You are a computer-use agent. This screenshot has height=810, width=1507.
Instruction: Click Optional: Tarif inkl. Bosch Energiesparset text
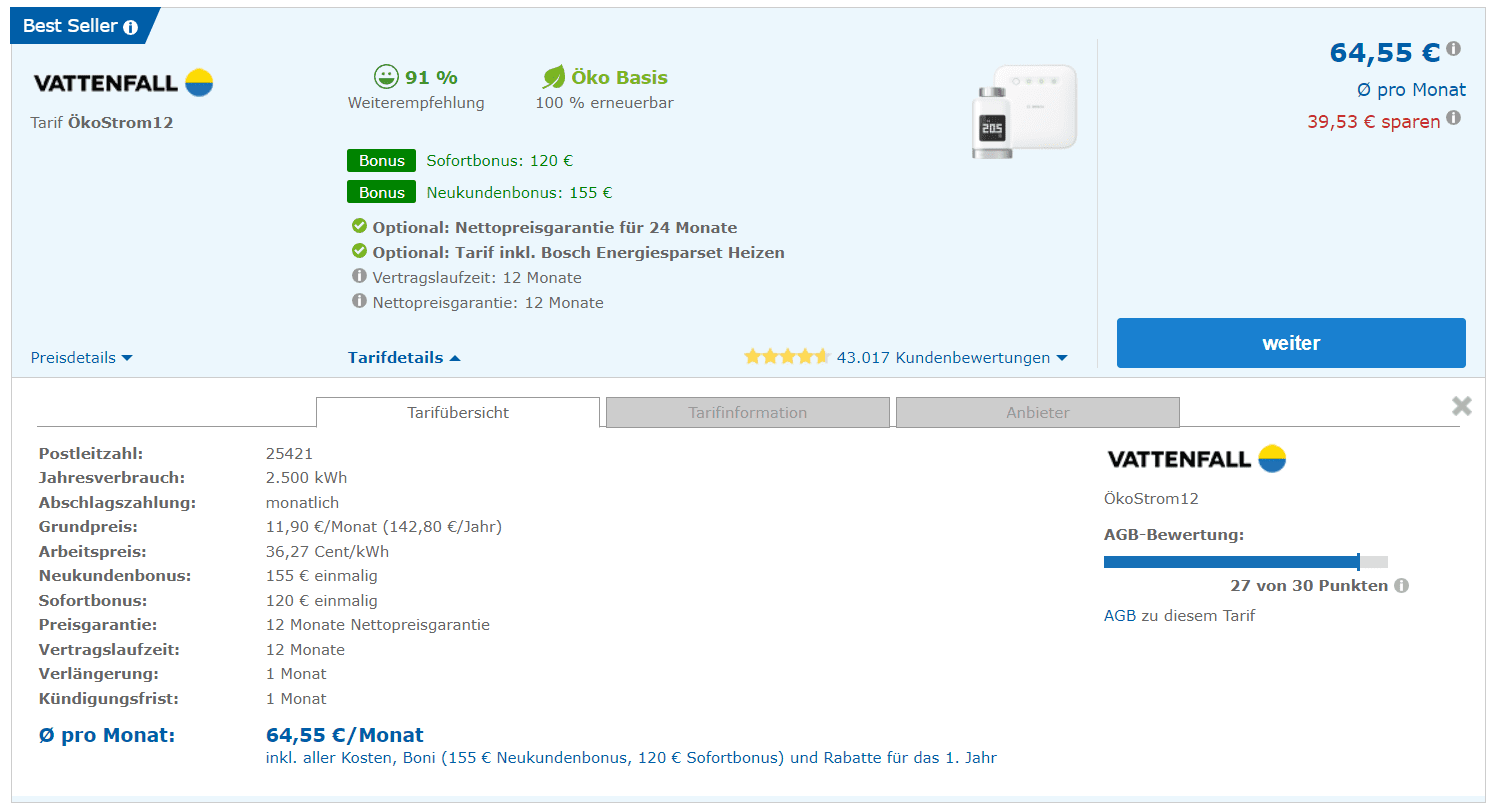click(x=578, y=252)
